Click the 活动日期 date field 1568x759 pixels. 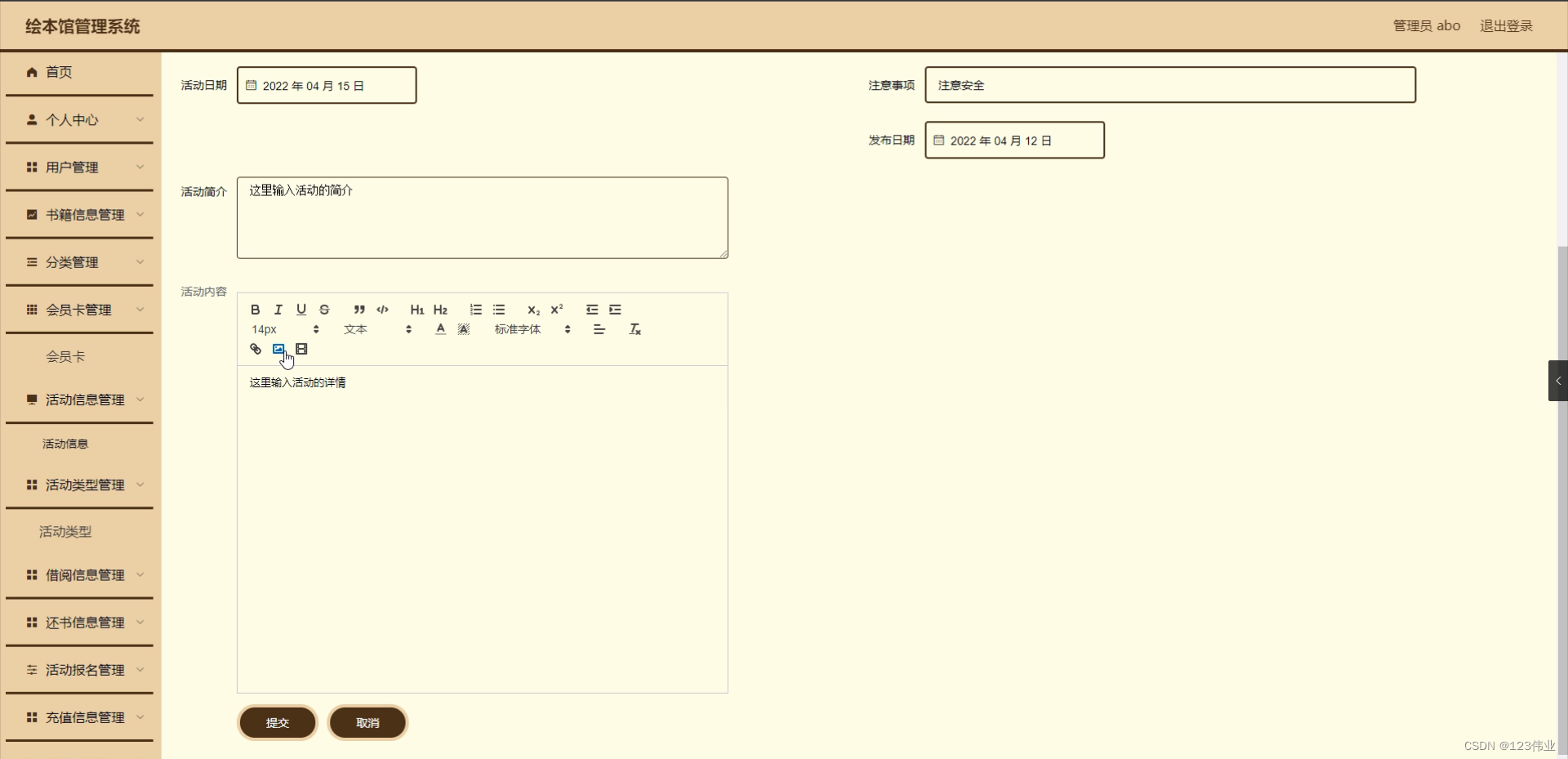click(x=327, y=85)
